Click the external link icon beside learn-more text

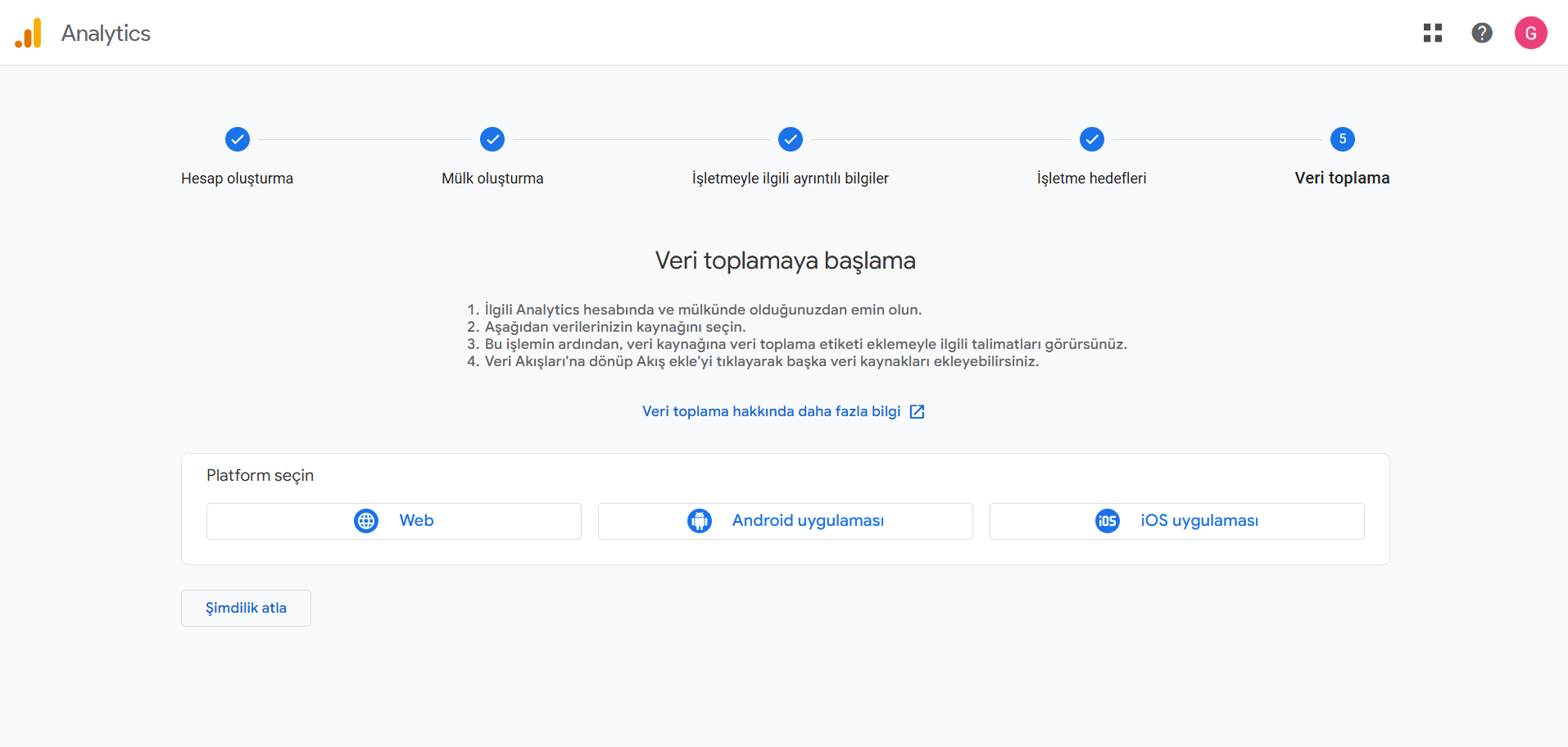pos(918,412)
